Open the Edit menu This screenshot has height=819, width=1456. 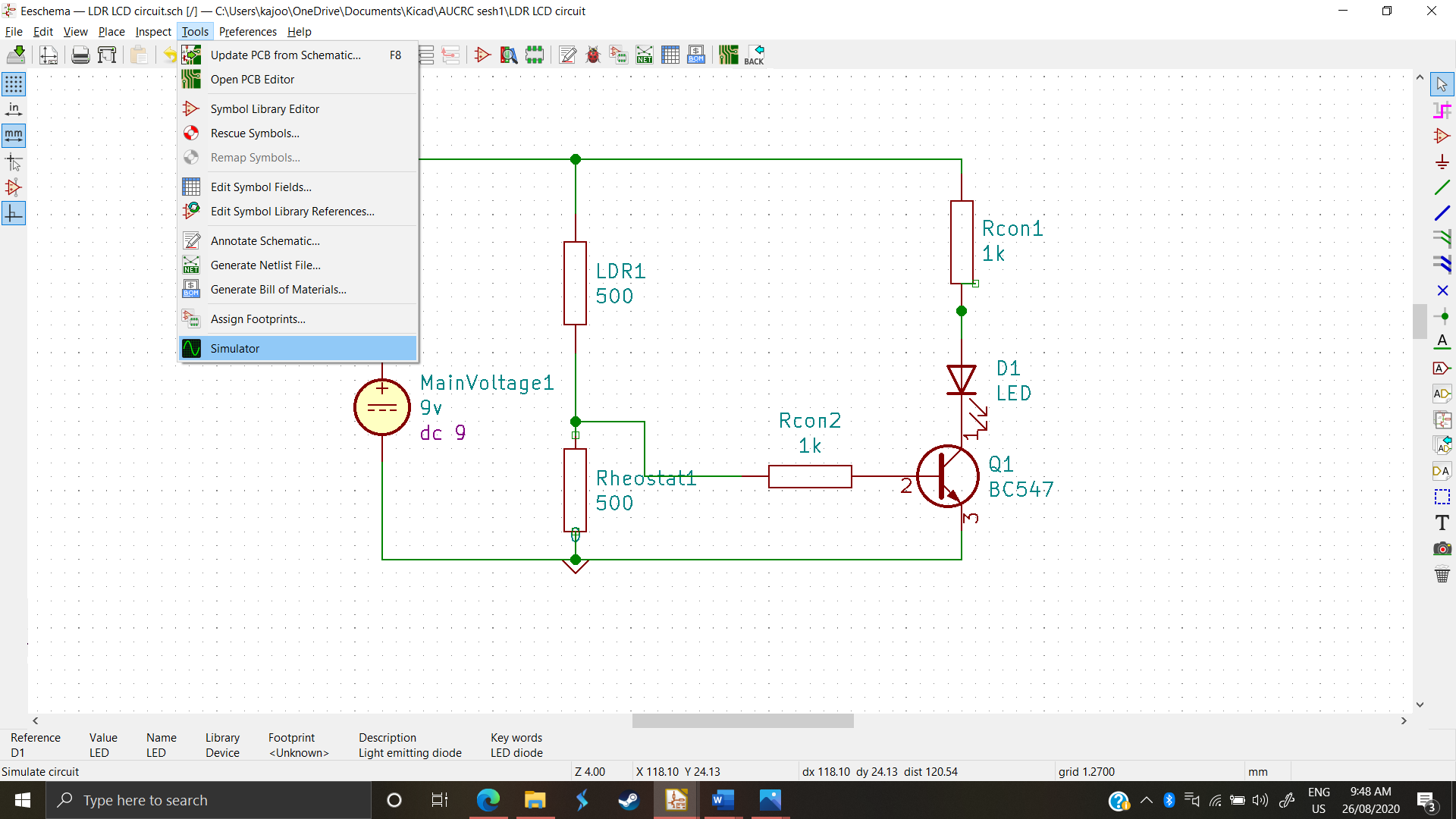coord(43,32)
